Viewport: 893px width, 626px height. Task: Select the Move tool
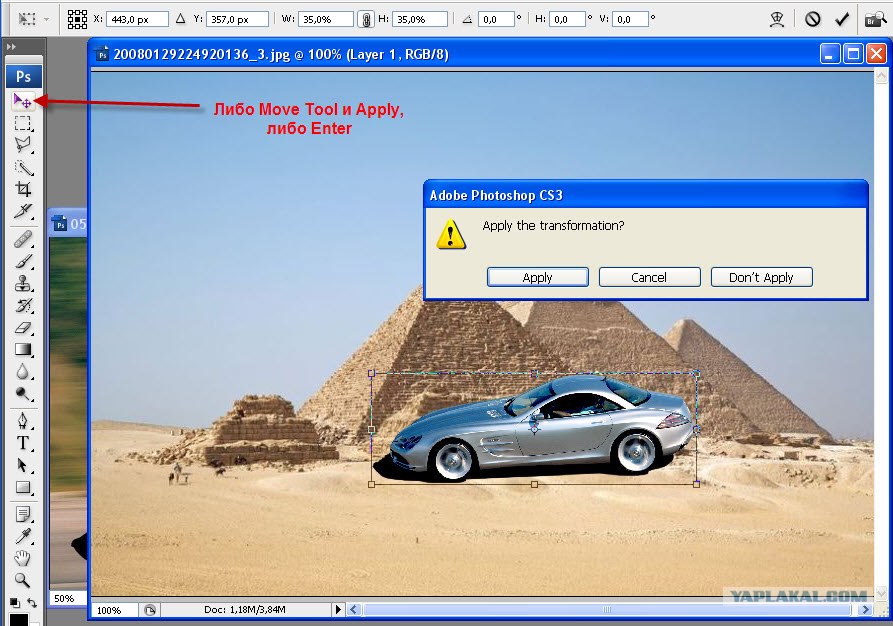click(23, 101)
